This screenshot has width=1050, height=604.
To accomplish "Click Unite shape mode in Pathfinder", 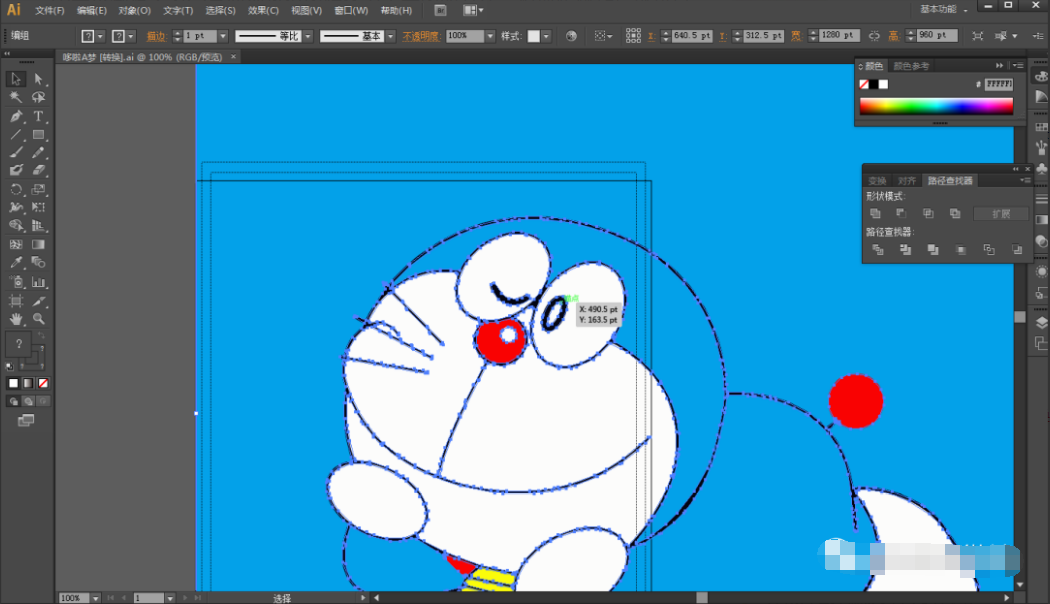I will (x=875, y=214).
